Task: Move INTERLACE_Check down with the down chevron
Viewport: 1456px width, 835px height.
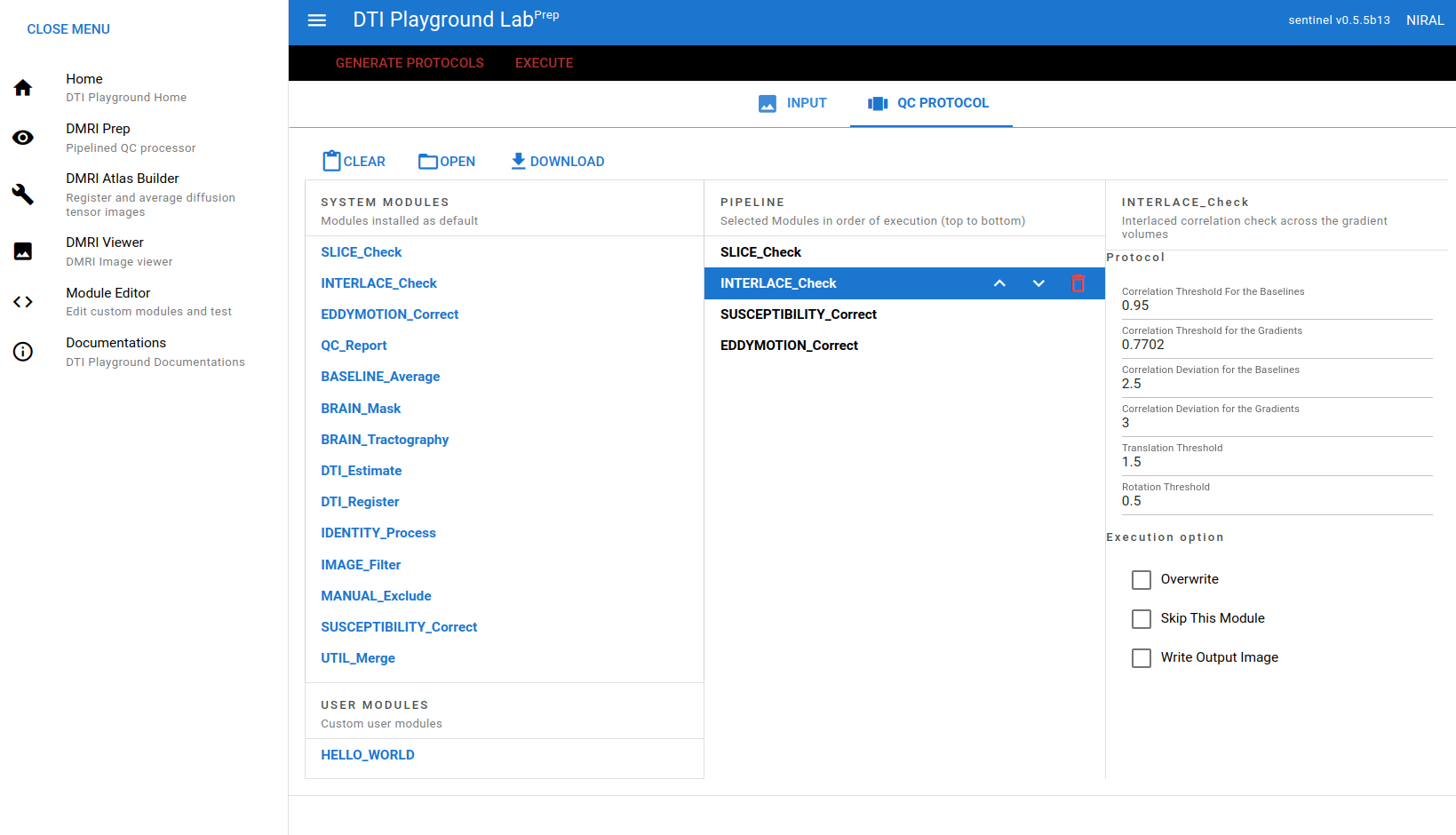Action: 1038,283
